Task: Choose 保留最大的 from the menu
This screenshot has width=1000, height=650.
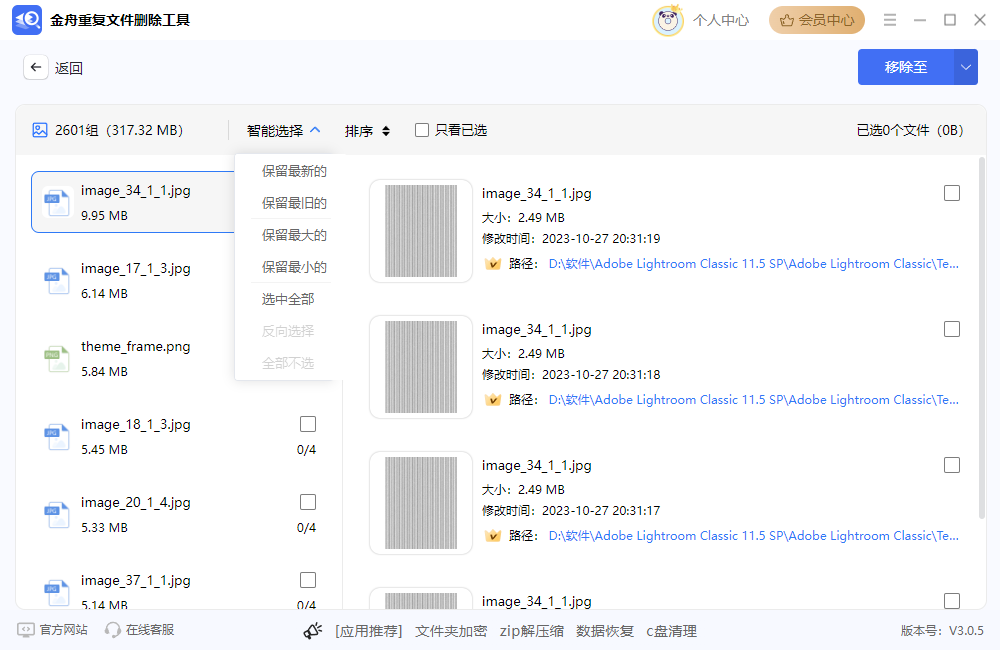Action: click(294, 235)
